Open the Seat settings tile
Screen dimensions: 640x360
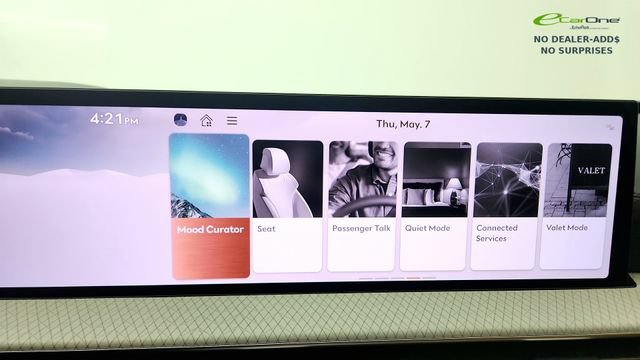pos(287,206)
